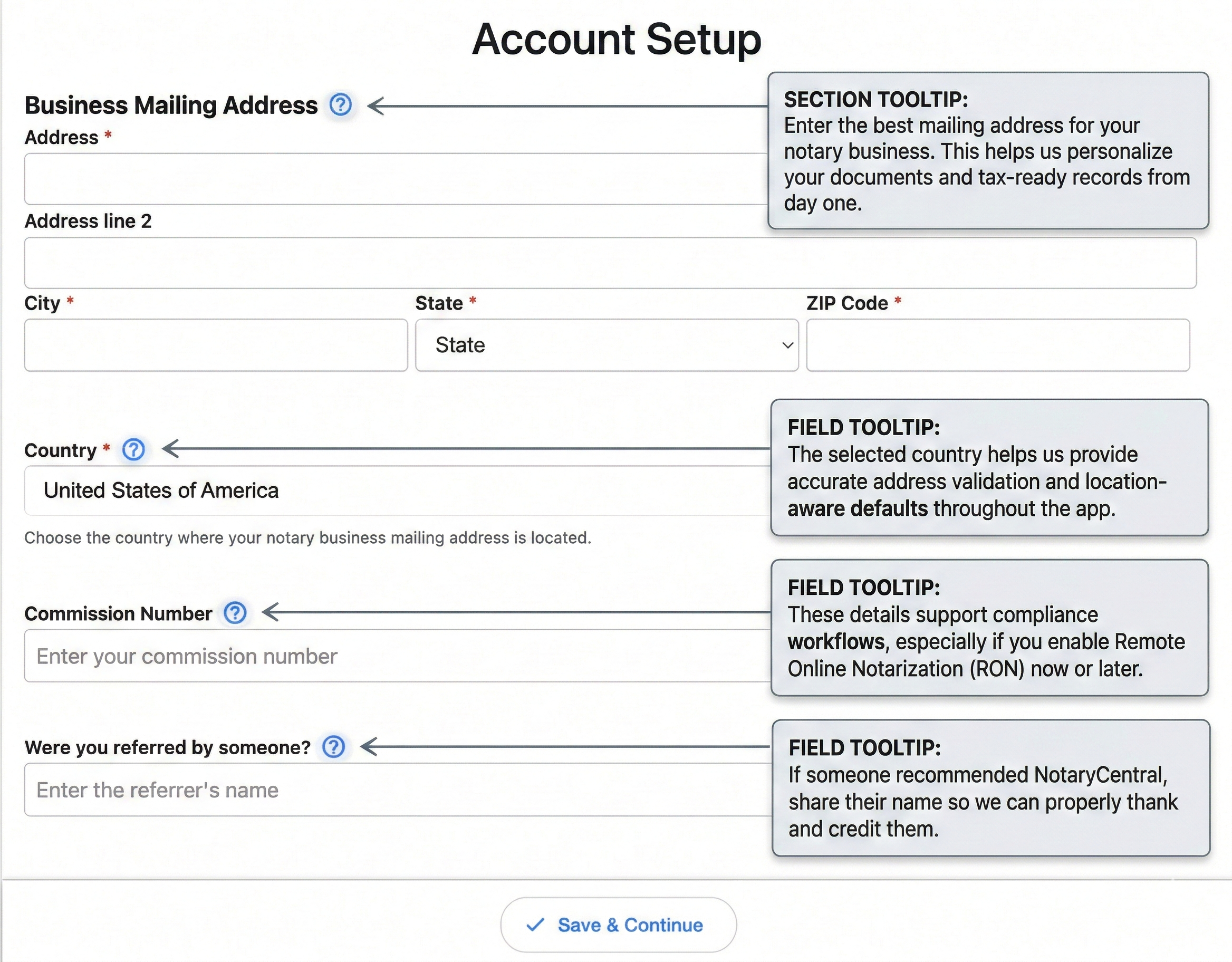Click help icon beside Business Mailing Address

341,105
